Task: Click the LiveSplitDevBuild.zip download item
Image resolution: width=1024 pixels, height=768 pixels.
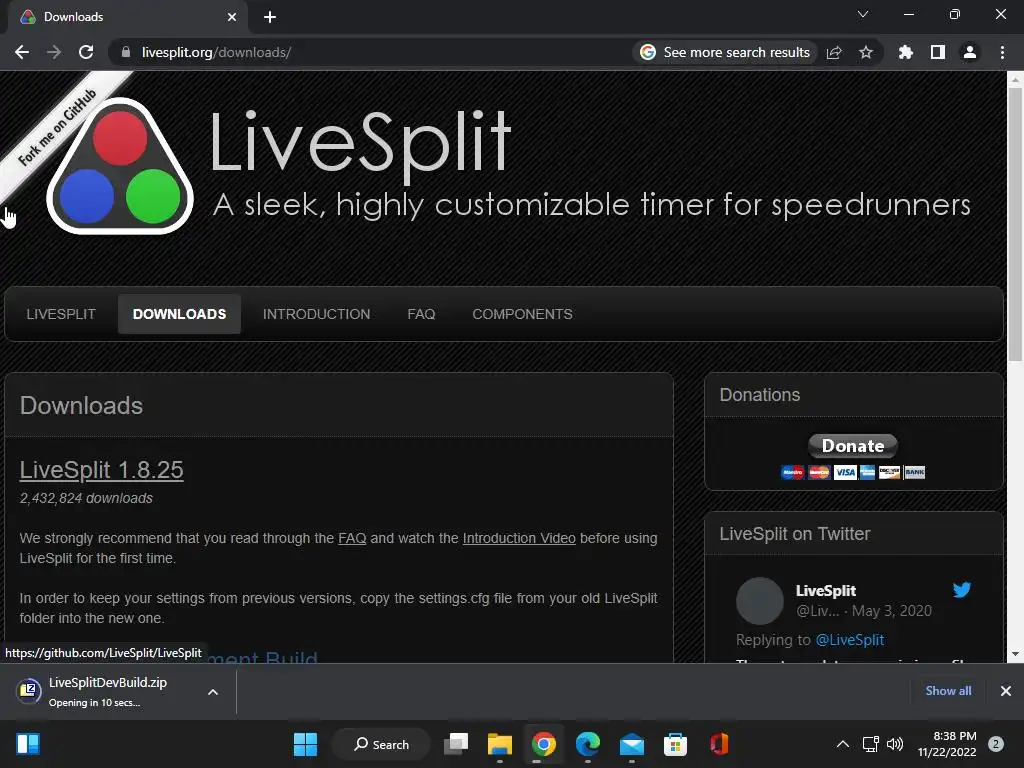Action: coord(108,692)
